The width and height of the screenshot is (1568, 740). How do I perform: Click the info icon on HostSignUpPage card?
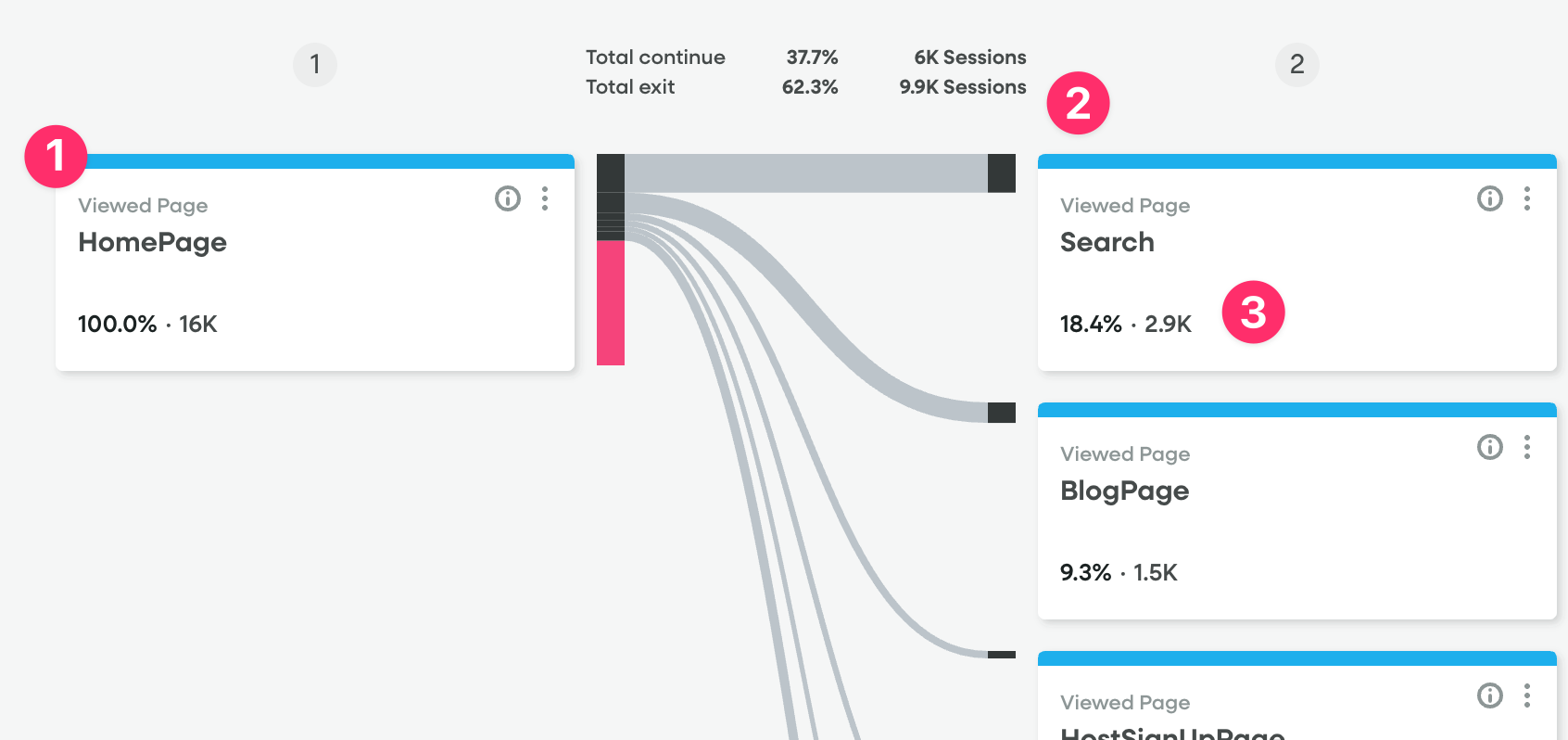1490,695
